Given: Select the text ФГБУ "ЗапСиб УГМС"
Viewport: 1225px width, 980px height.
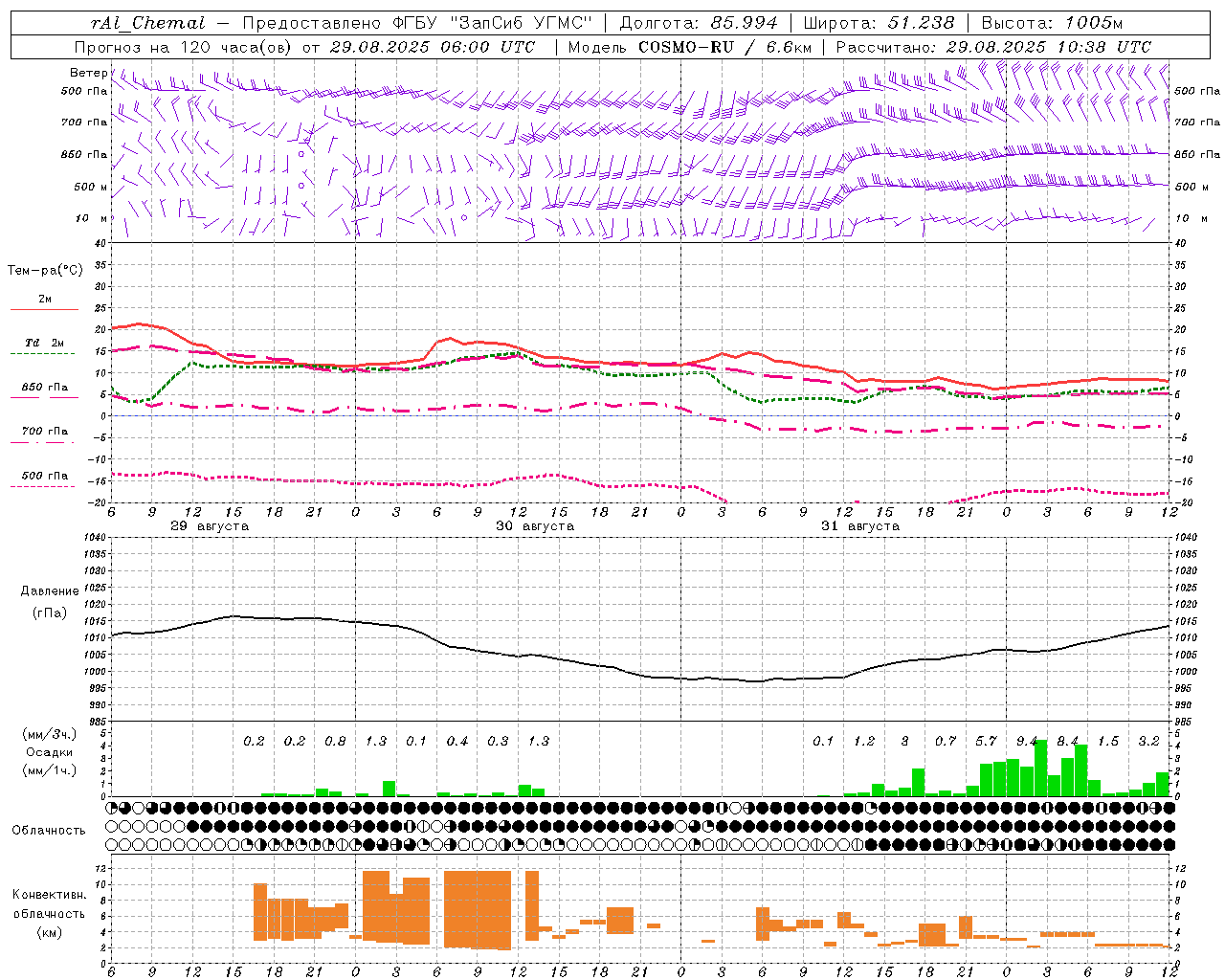Looking at the screenshot, I should [x=492, y=23].
